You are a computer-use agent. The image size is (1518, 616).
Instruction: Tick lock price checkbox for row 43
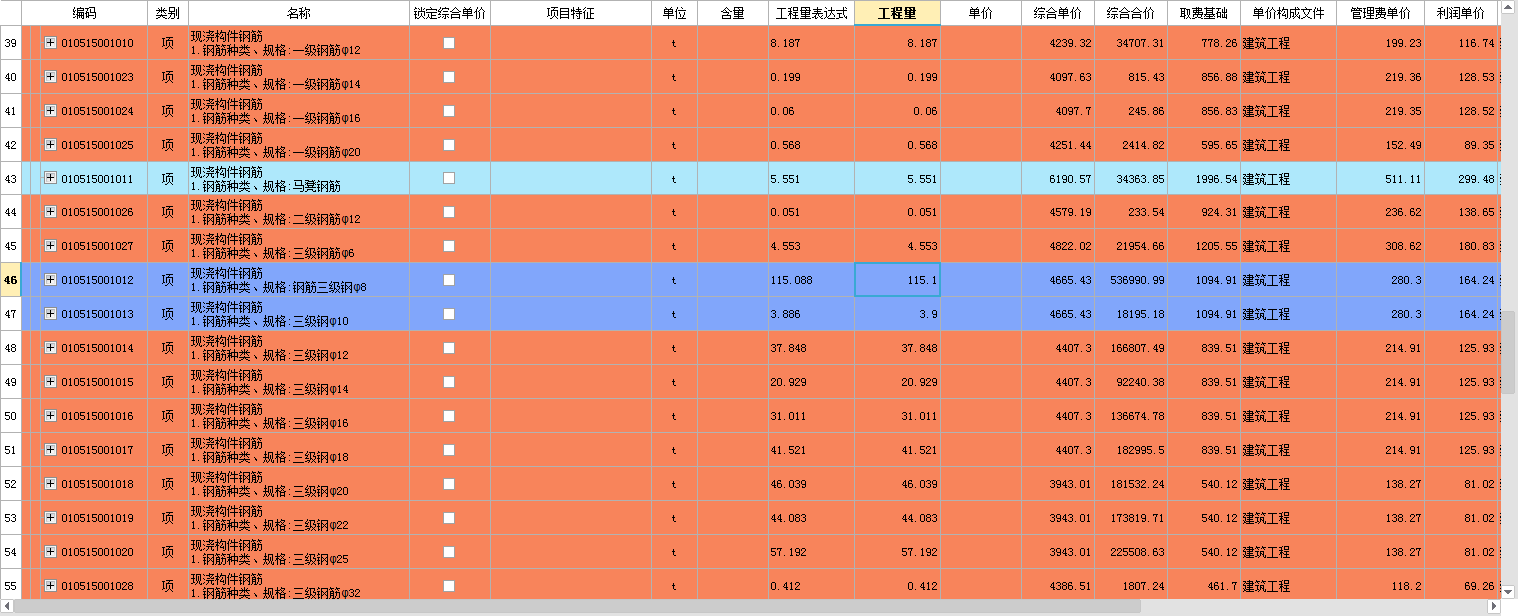(449, 178)
